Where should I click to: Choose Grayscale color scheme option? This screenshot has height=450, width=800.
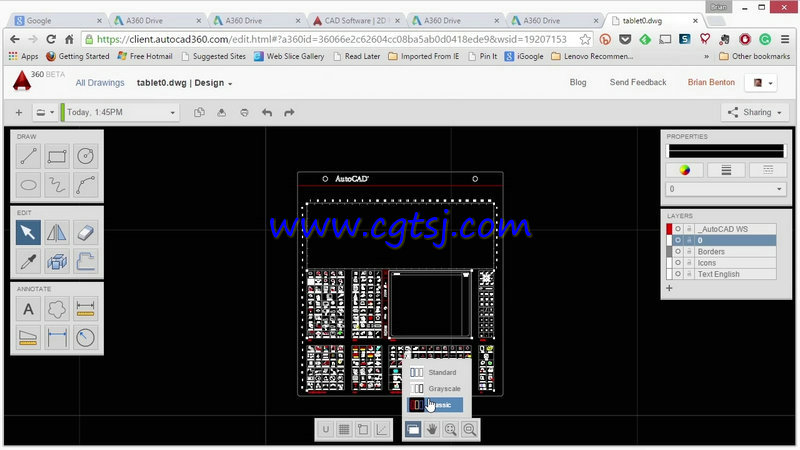pos(436,389)
